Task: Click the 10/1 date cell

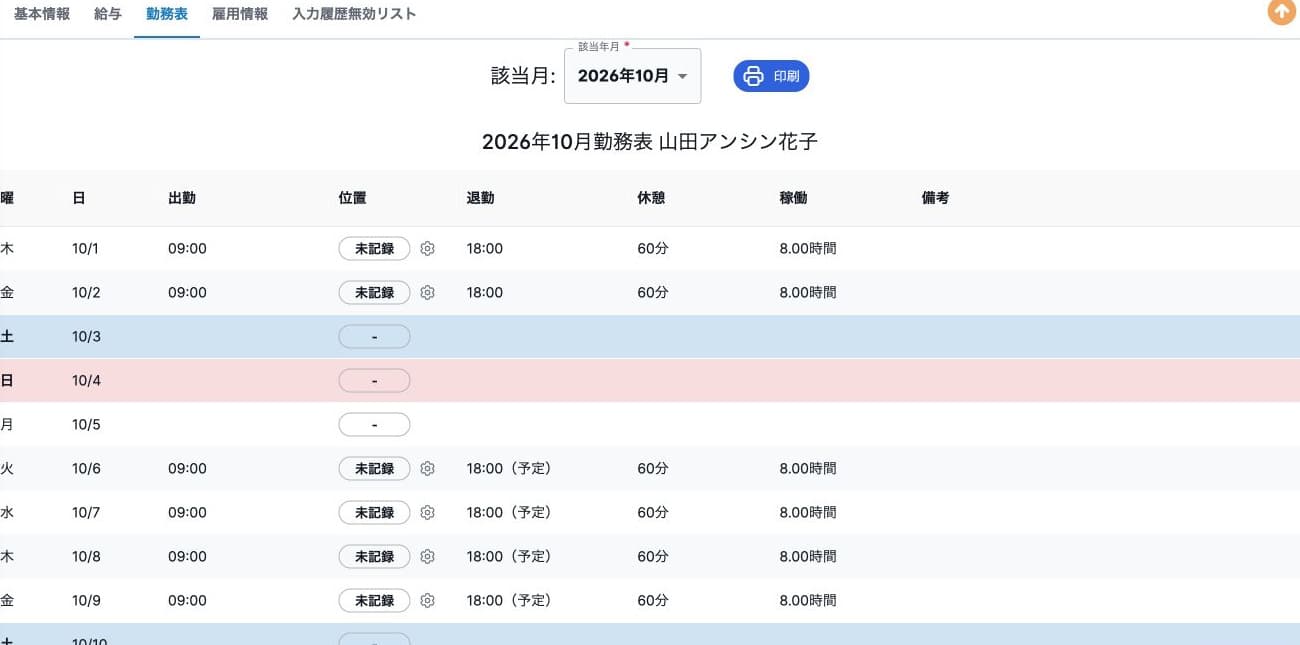Action: pos(86,249)
